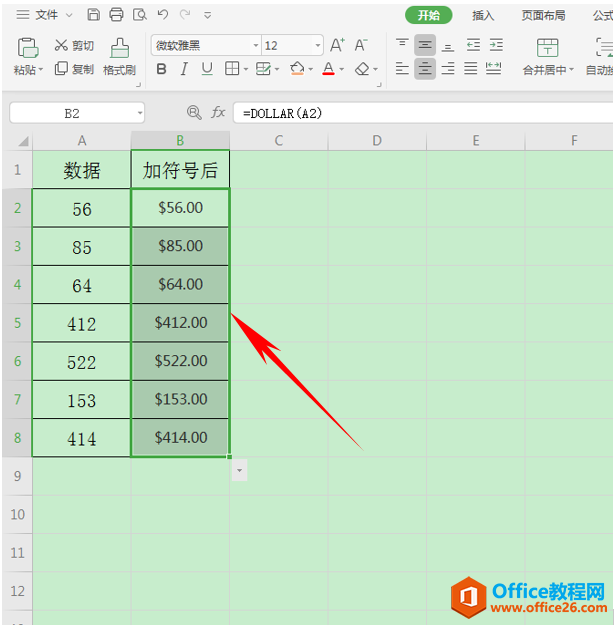Select cell A6 with value 522
The height and width of the screenshot is (625, 614).
[82, 362]
